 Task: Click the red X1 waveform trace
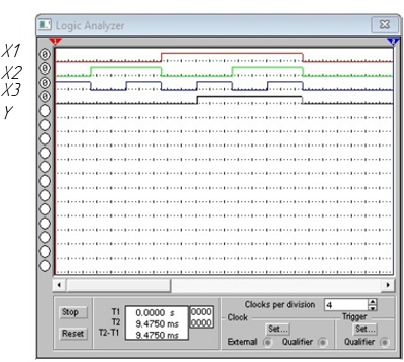tap(232, 53)
